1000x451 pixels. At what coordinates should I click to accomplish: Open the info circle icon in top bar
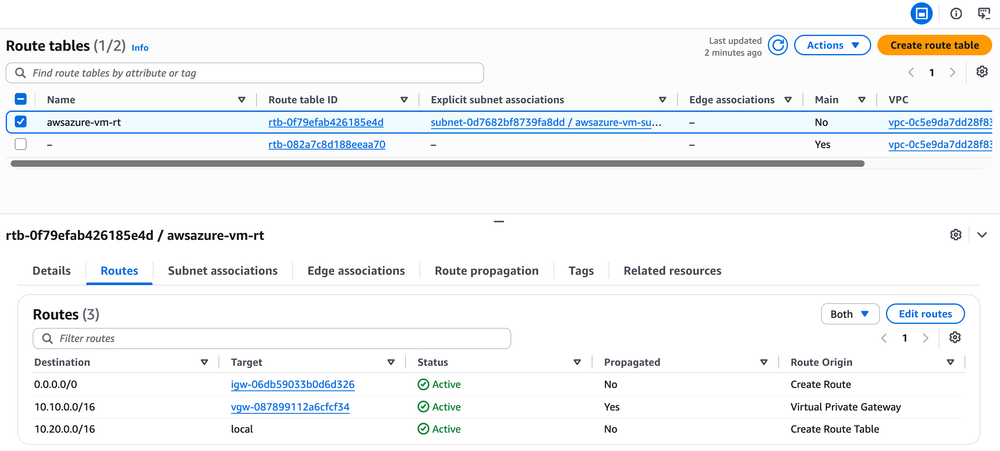[x=956, y=13]
